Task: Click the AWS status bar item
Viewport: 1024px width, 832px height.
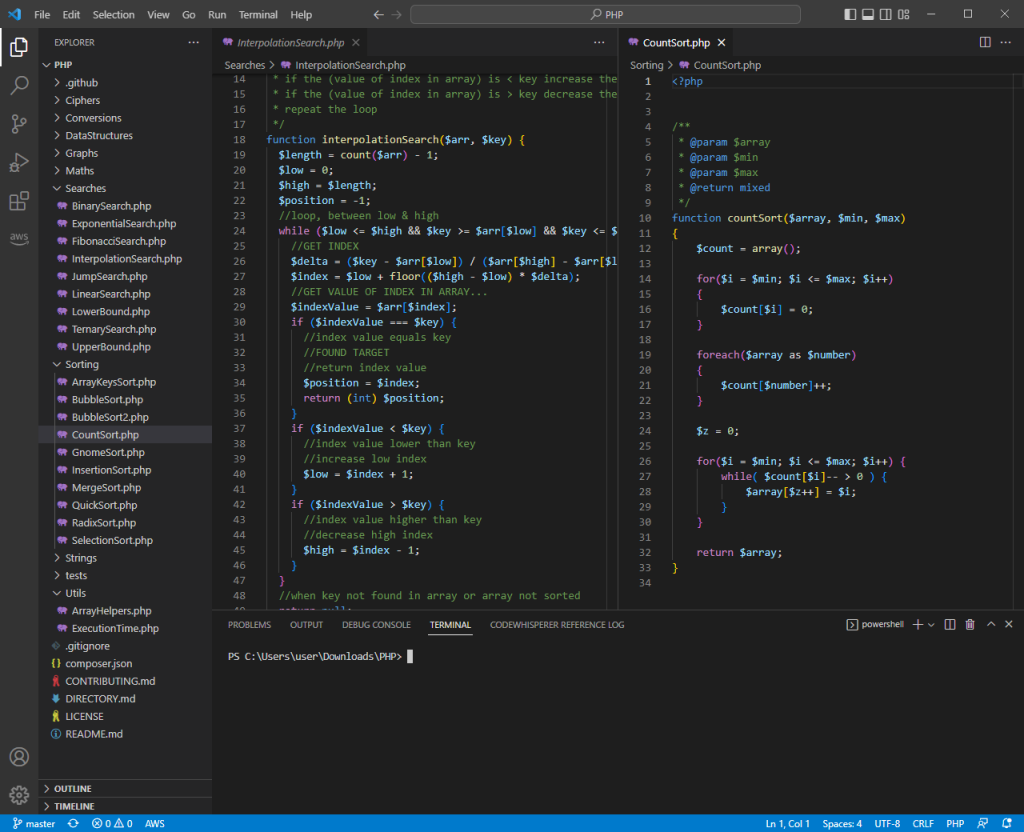Action: (155, 824)
